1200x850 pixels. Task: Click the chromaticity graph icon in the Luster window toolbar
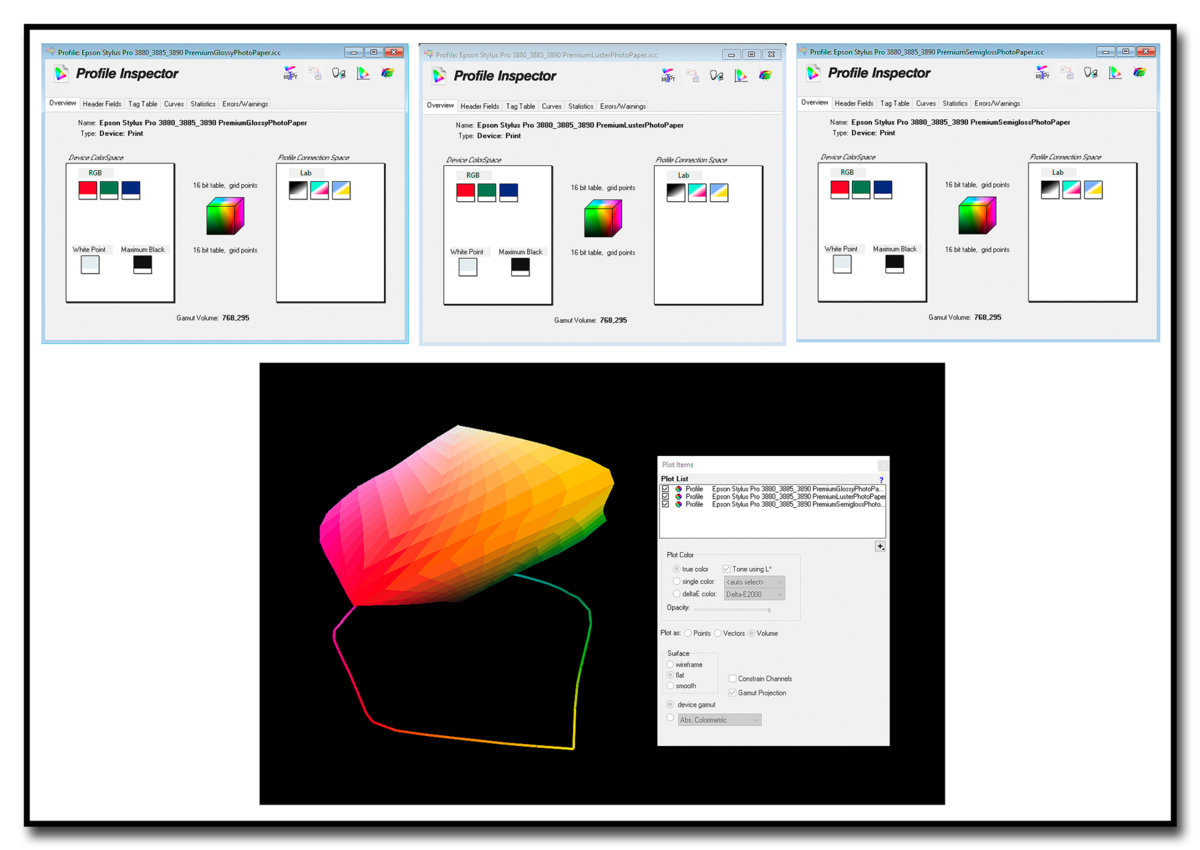(741, 75)
